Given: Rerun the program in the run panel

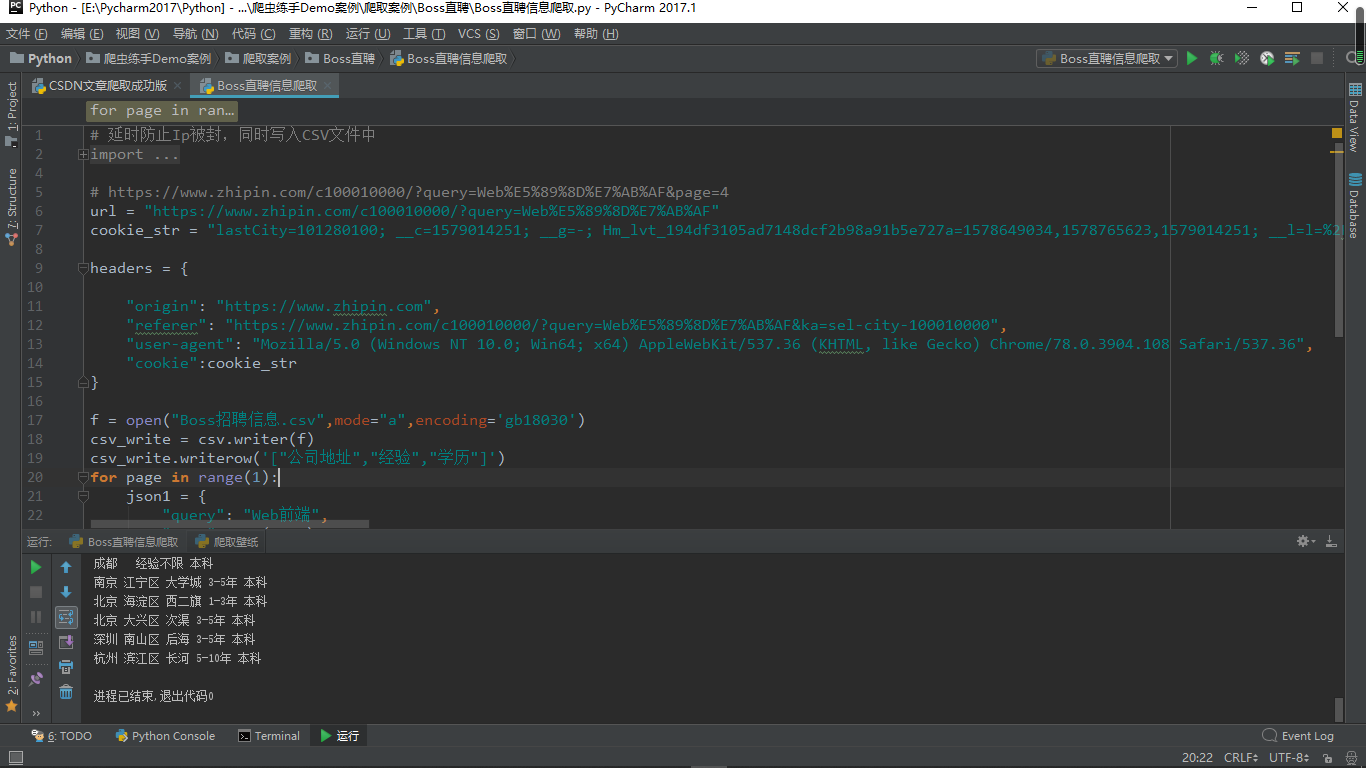Looking at the screenshot, I should [x=36, y=567].
